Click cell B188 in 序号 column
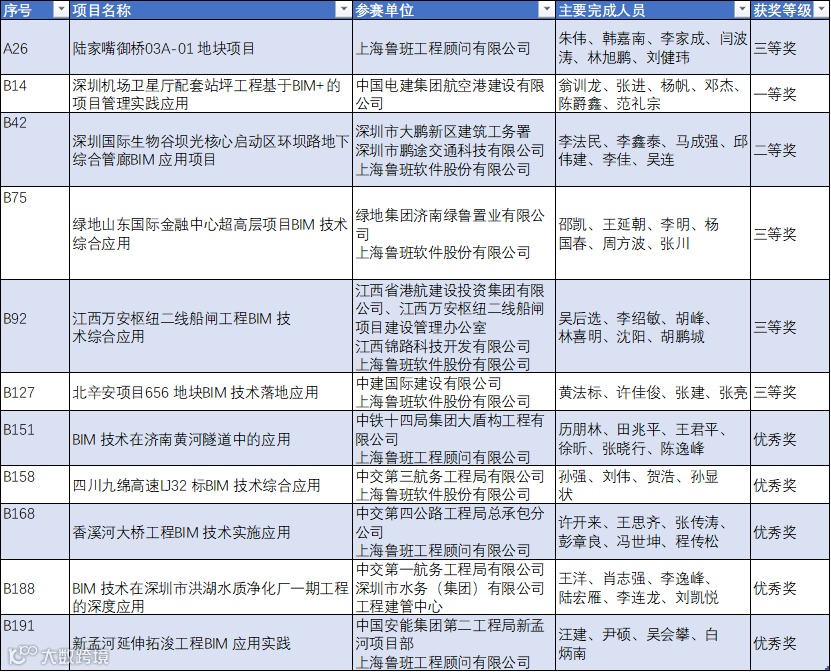 (x=35, y=587)
